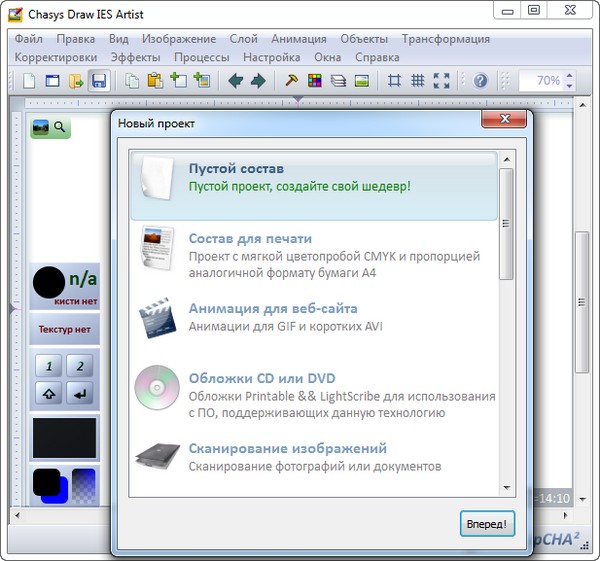Open the Трансформация menu

point(445,39)
